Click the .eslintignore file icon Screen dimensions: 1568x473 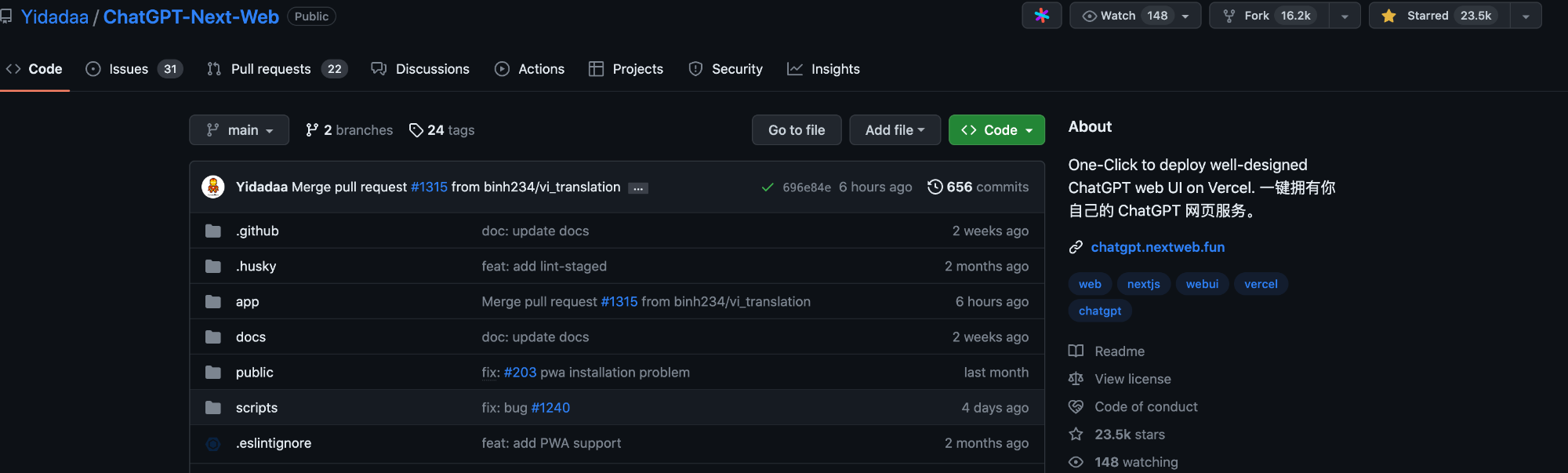coord(213,443)
